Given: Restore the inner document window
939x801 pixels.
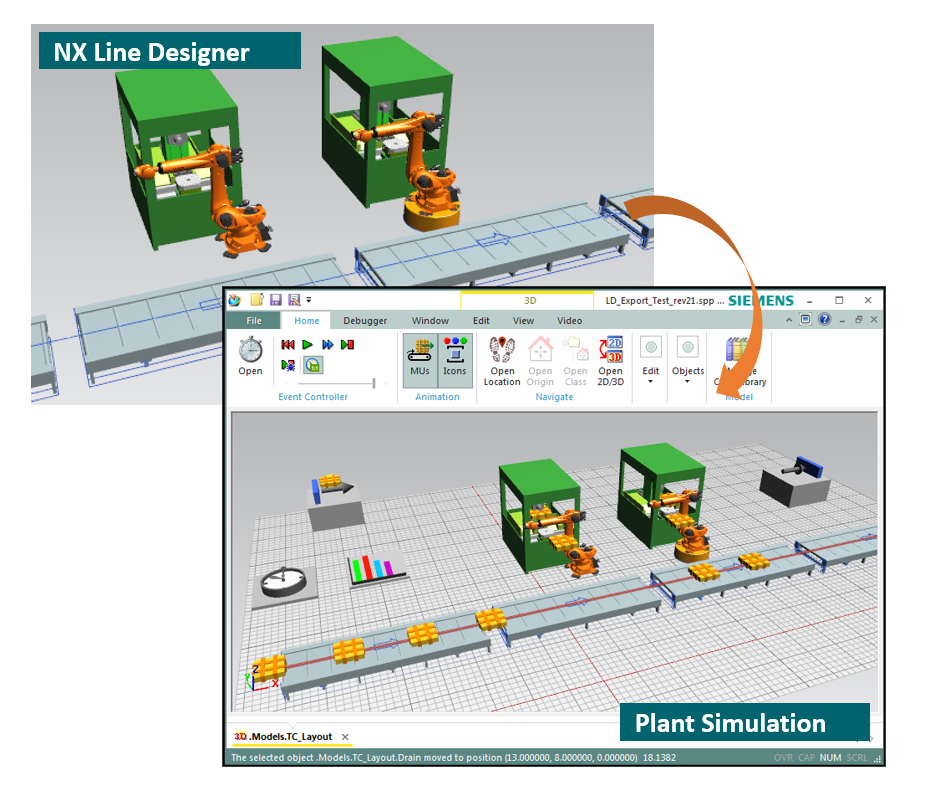Looking at the screenshot, I should pyautogui.click(x=859, y=320).
